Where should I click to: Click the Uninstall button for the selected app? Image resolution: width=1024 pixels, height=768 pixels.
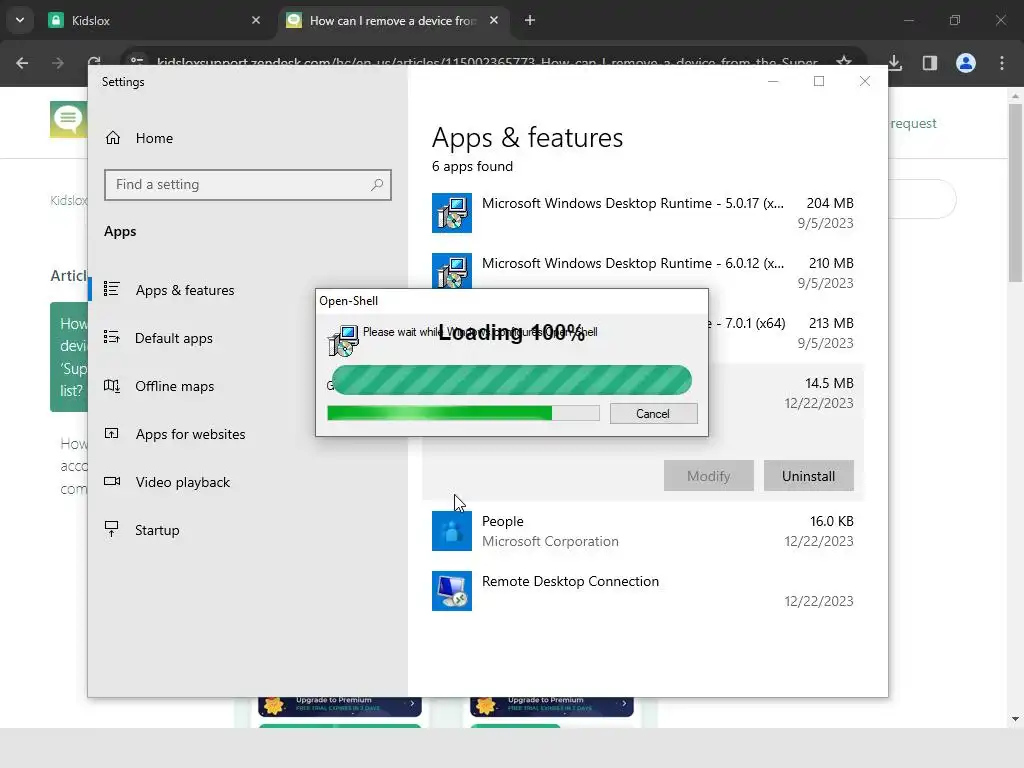808,476
